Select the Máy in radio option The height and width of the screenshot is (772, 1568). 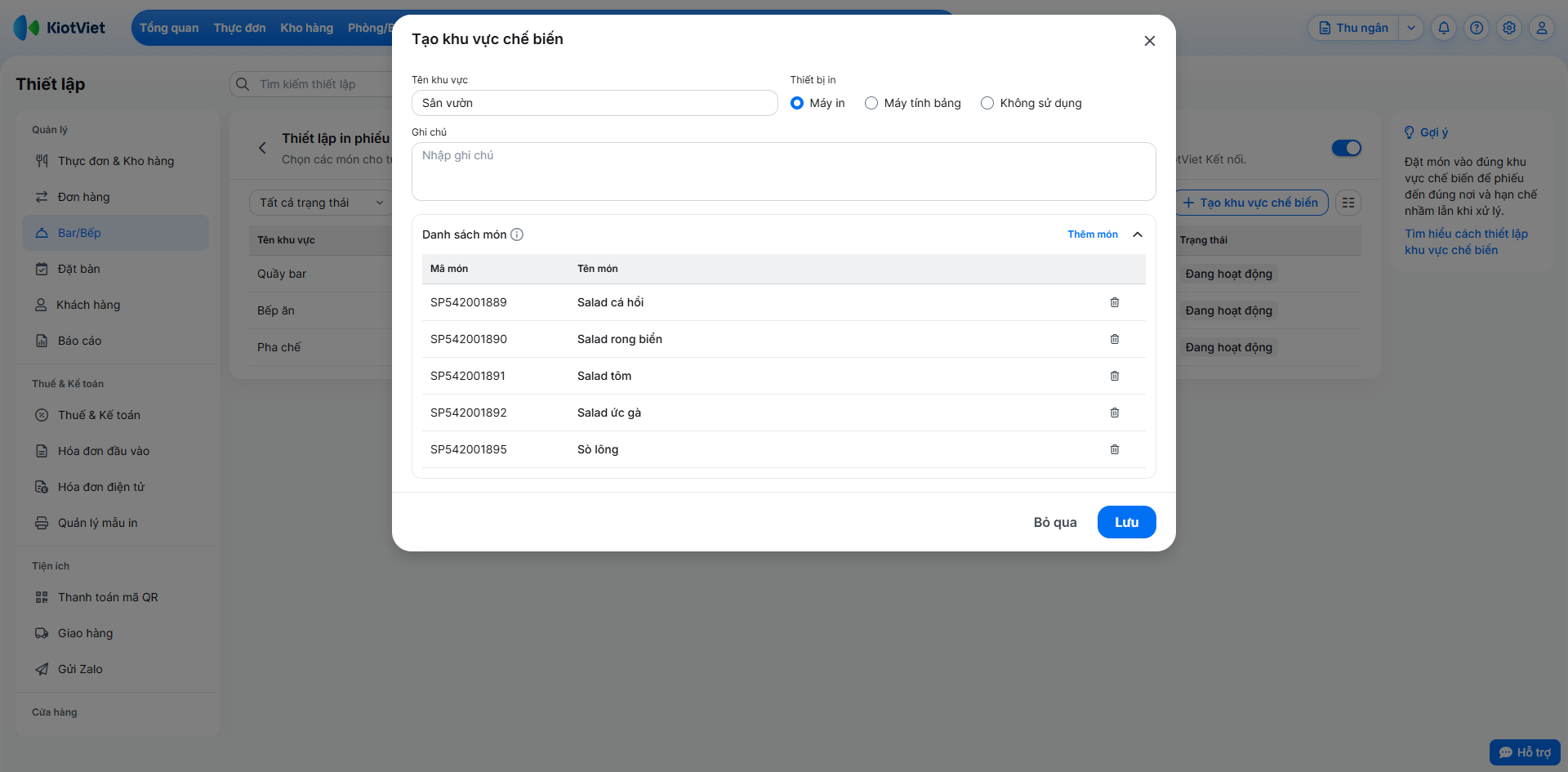tap(797, 103)
